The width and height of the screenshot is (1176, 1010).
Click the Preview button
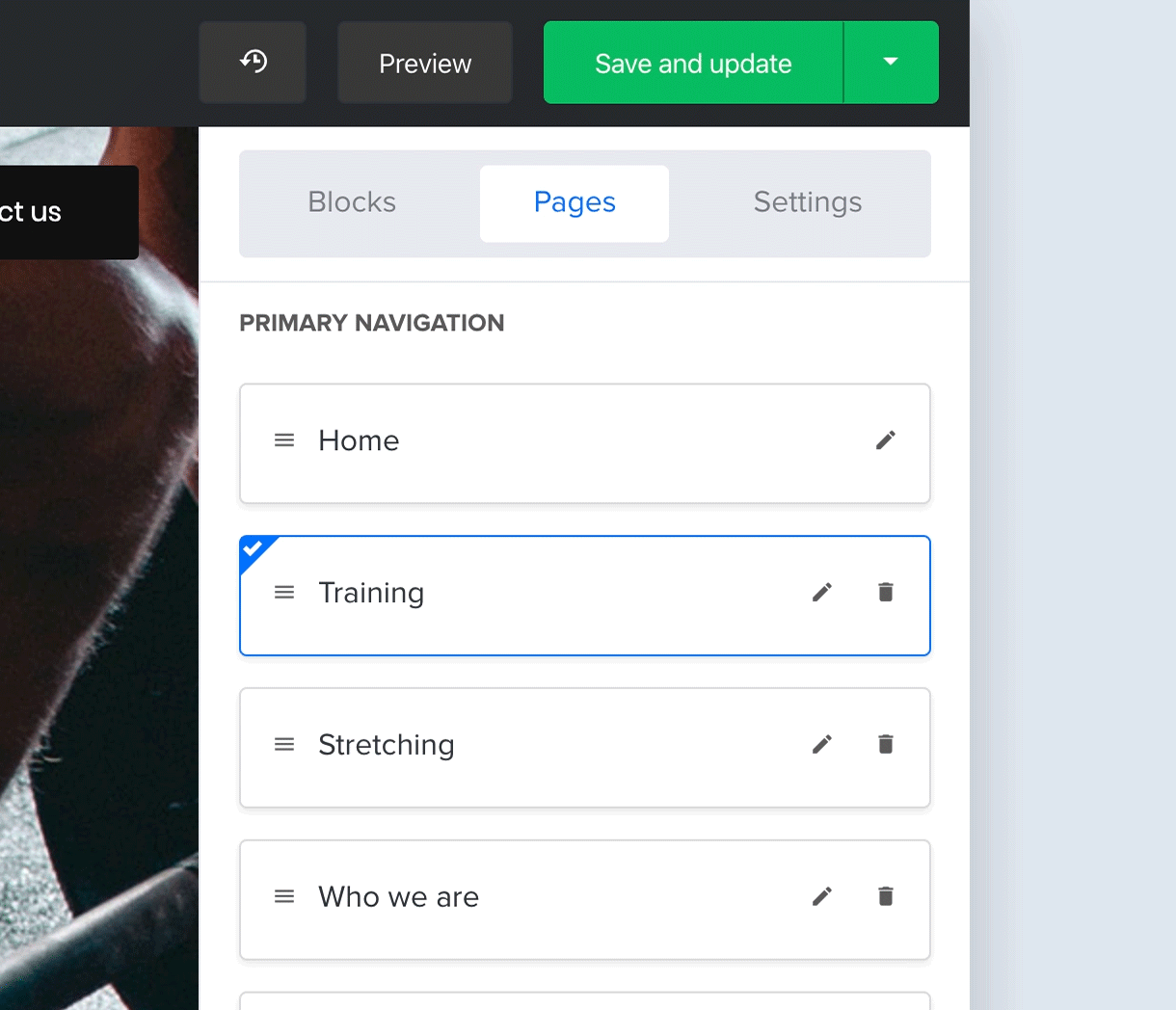point(424,62)
